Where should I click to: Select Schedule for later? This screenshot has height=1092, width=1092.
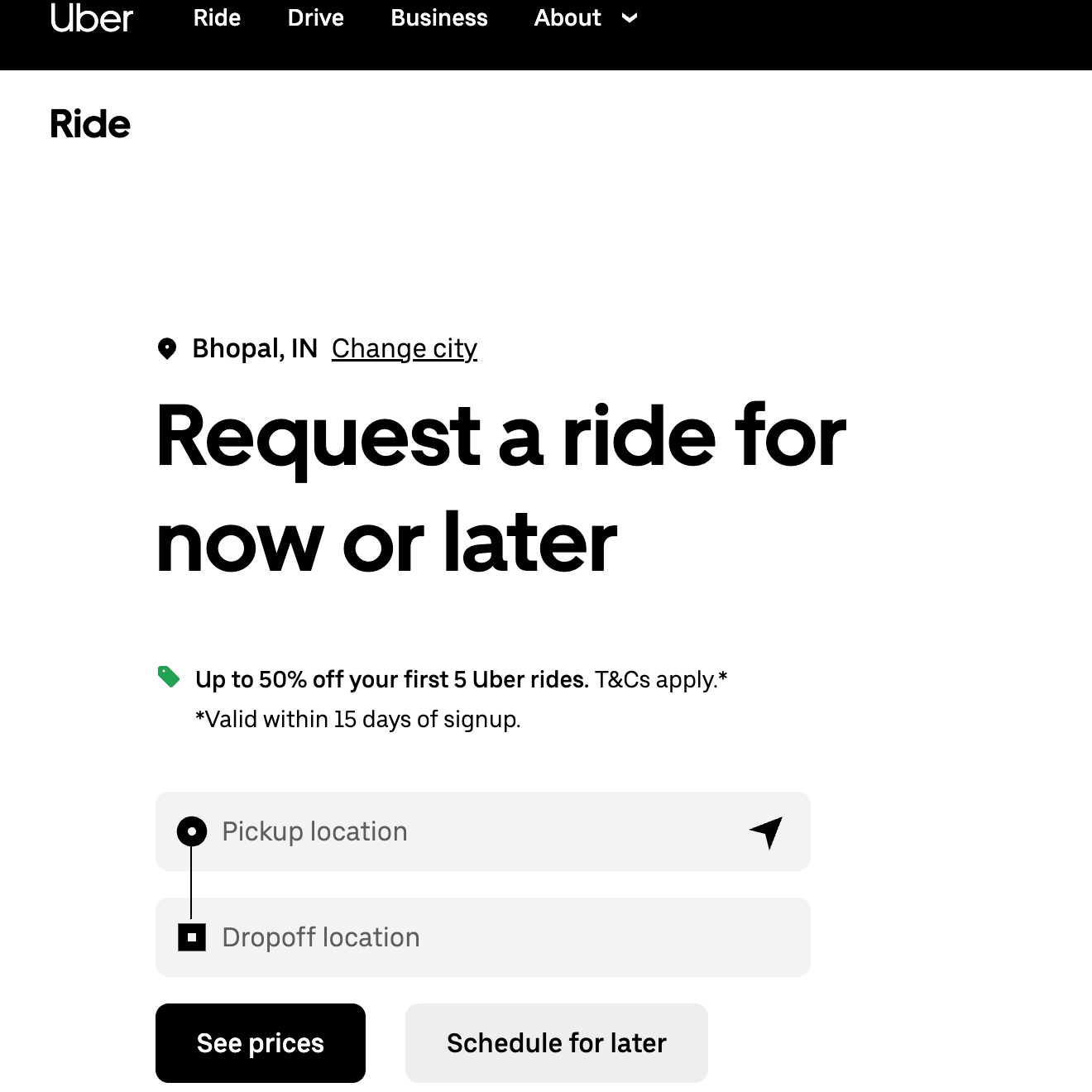click(556, 1042)
